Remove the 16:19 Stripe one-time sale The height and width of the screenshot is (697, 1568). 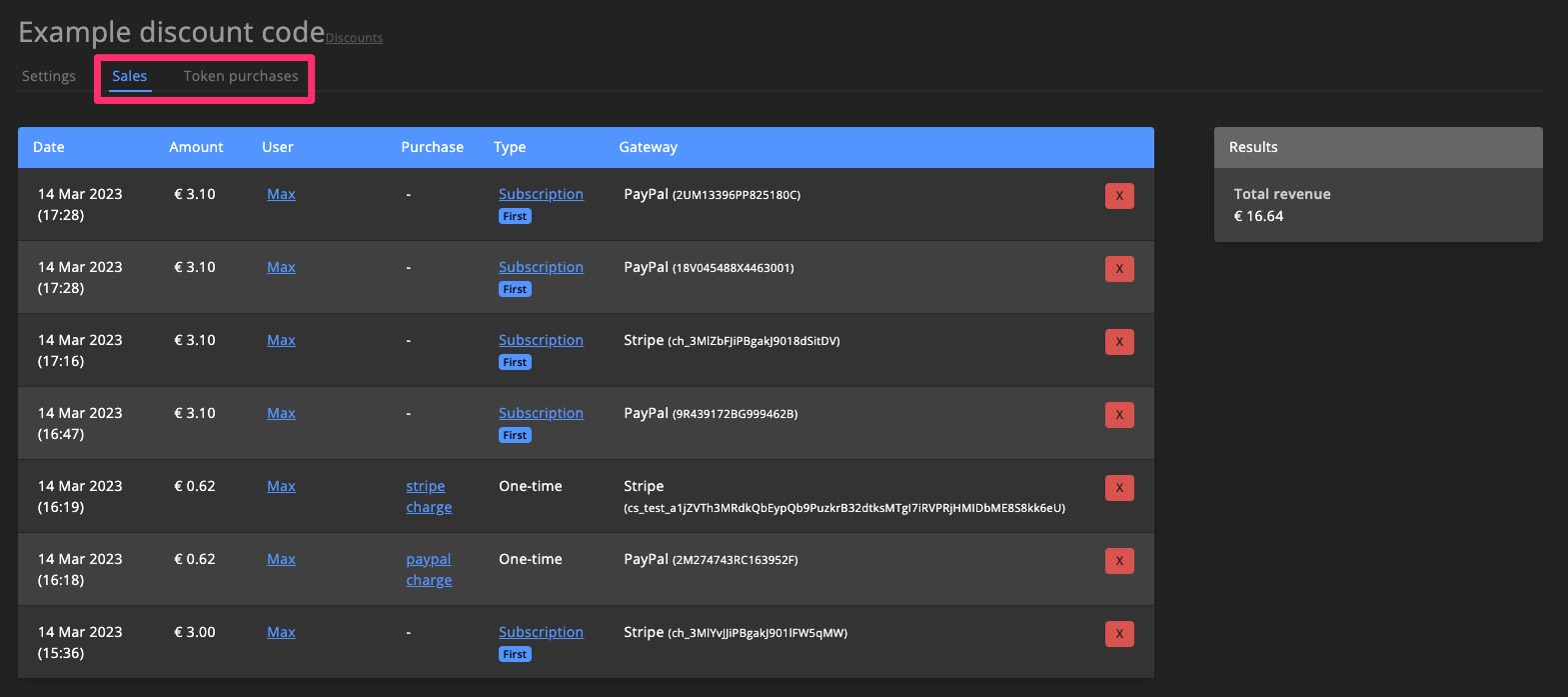pos(1118,488)
